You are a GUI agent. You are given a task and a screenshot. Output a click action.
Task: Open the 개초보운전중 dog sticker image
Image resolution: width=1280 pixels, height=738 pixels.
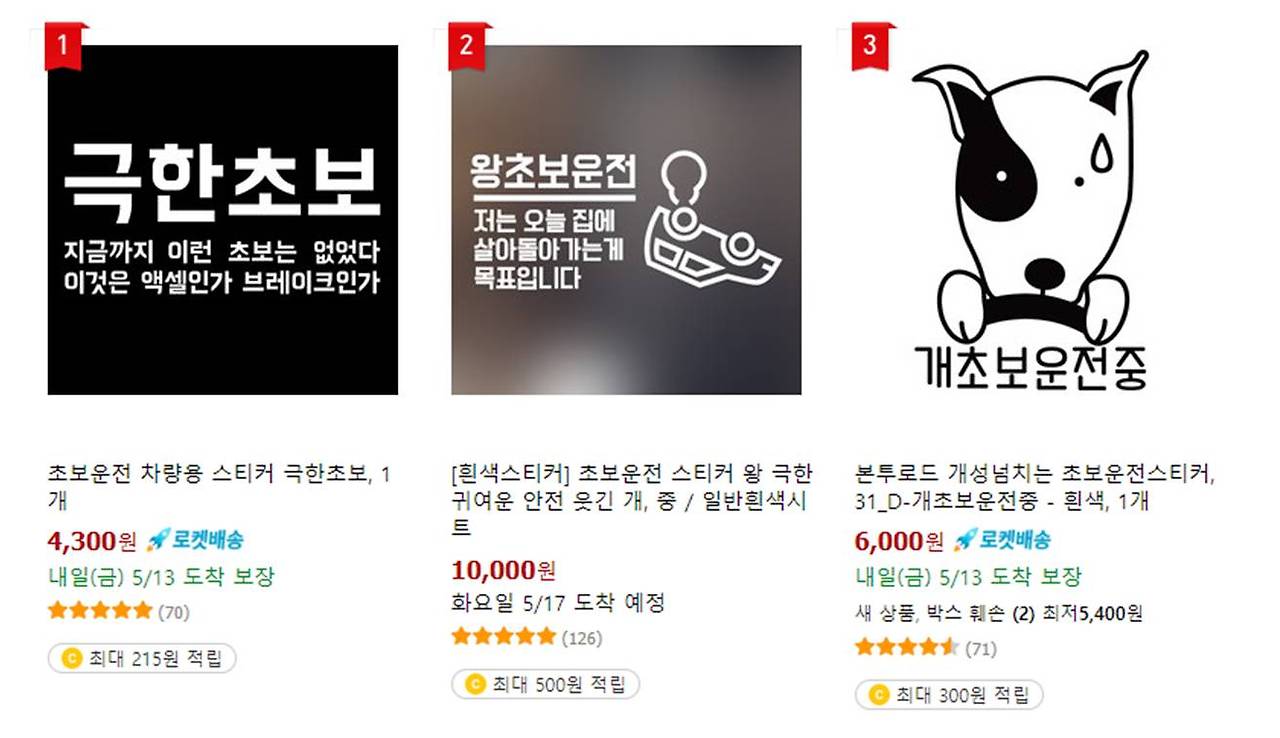pyautogui.click(x=1030, y=219)
